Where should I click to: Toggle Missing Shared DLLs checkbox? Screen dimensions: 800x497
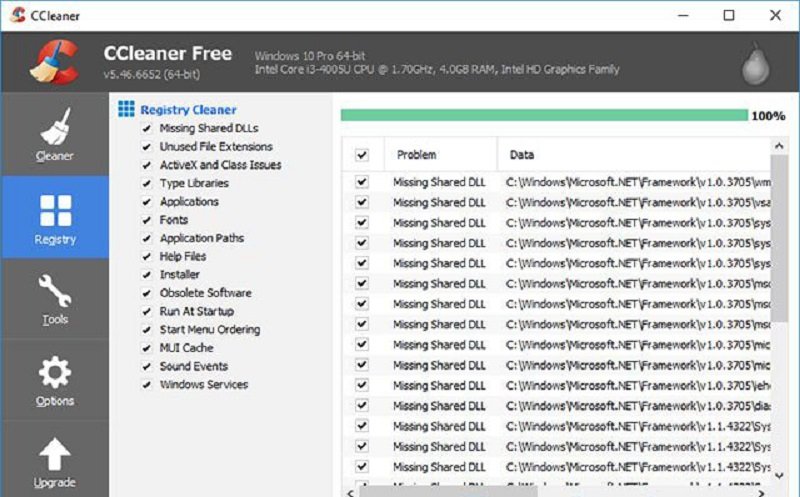pyautogui.click(x=147, y=129)
